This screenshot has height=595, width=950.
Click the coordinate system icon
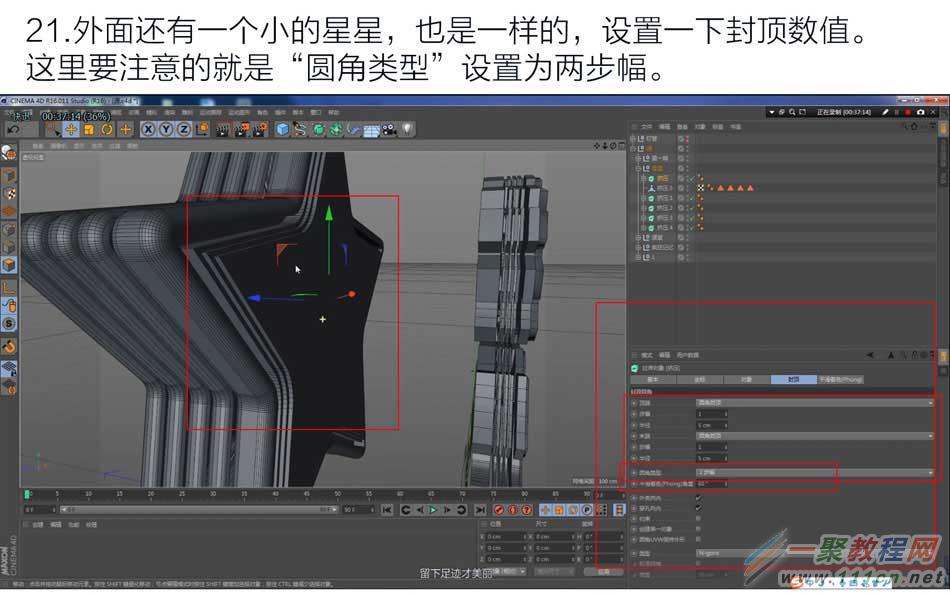click(x=202, y=130)
